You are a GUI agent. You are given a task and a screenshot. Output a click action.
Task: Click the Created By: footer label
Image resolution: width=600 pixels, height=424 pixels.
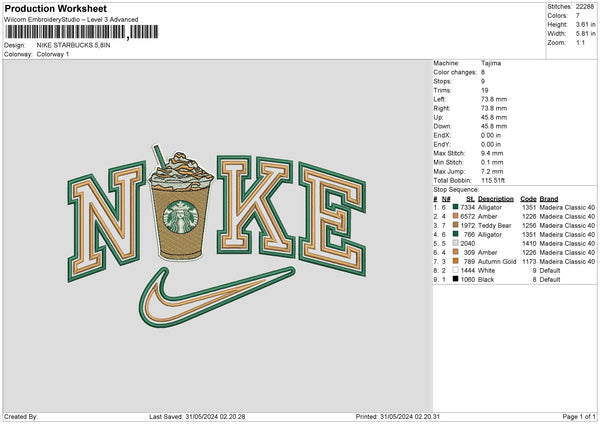pyautogui.click(x=21, y=416)
